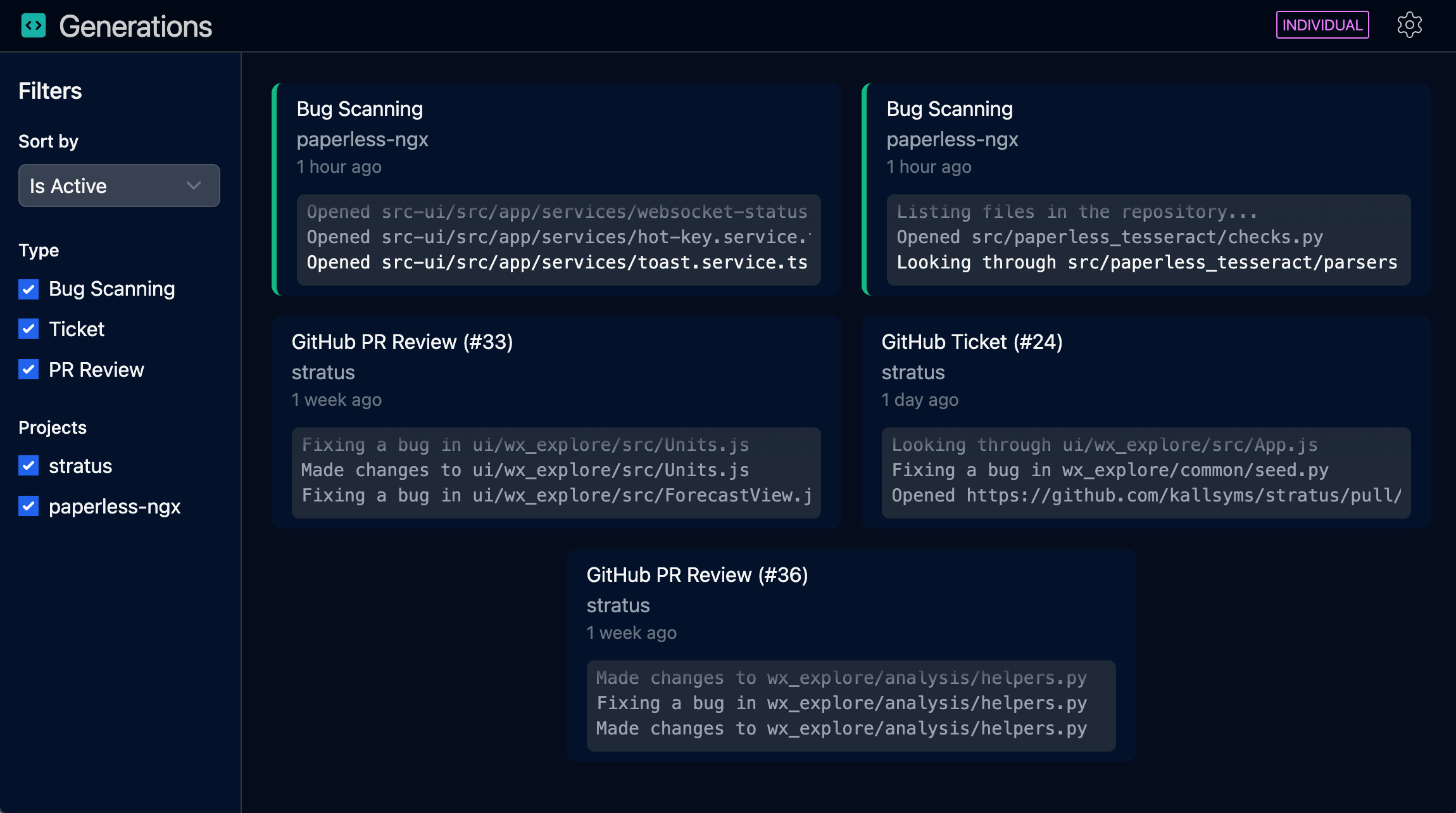Uncheck the paperless-ngx project filter
This screenshot has height=813, width=1456.
pos(28,507)
